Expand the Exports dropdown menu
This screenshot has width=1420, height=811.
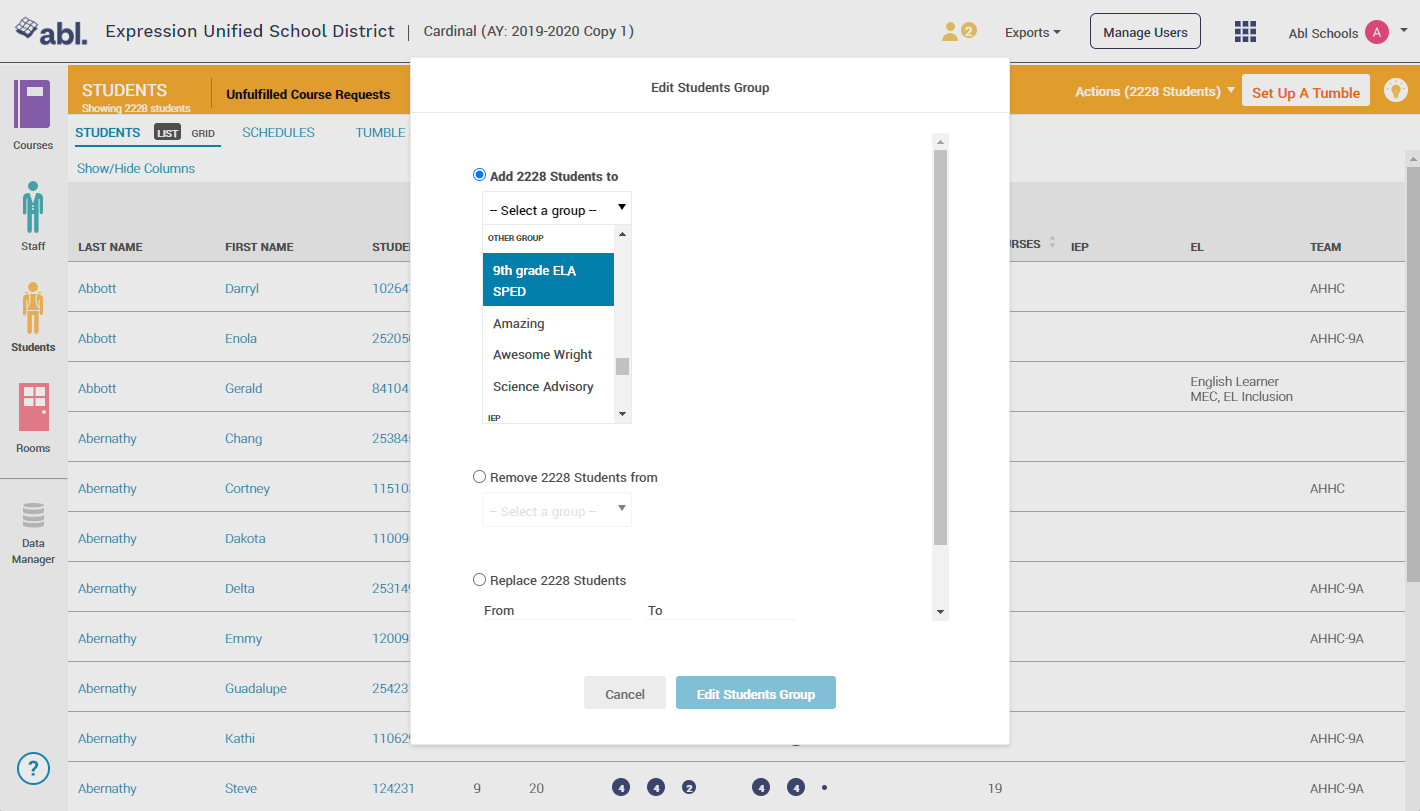(x=1032, y=33)
